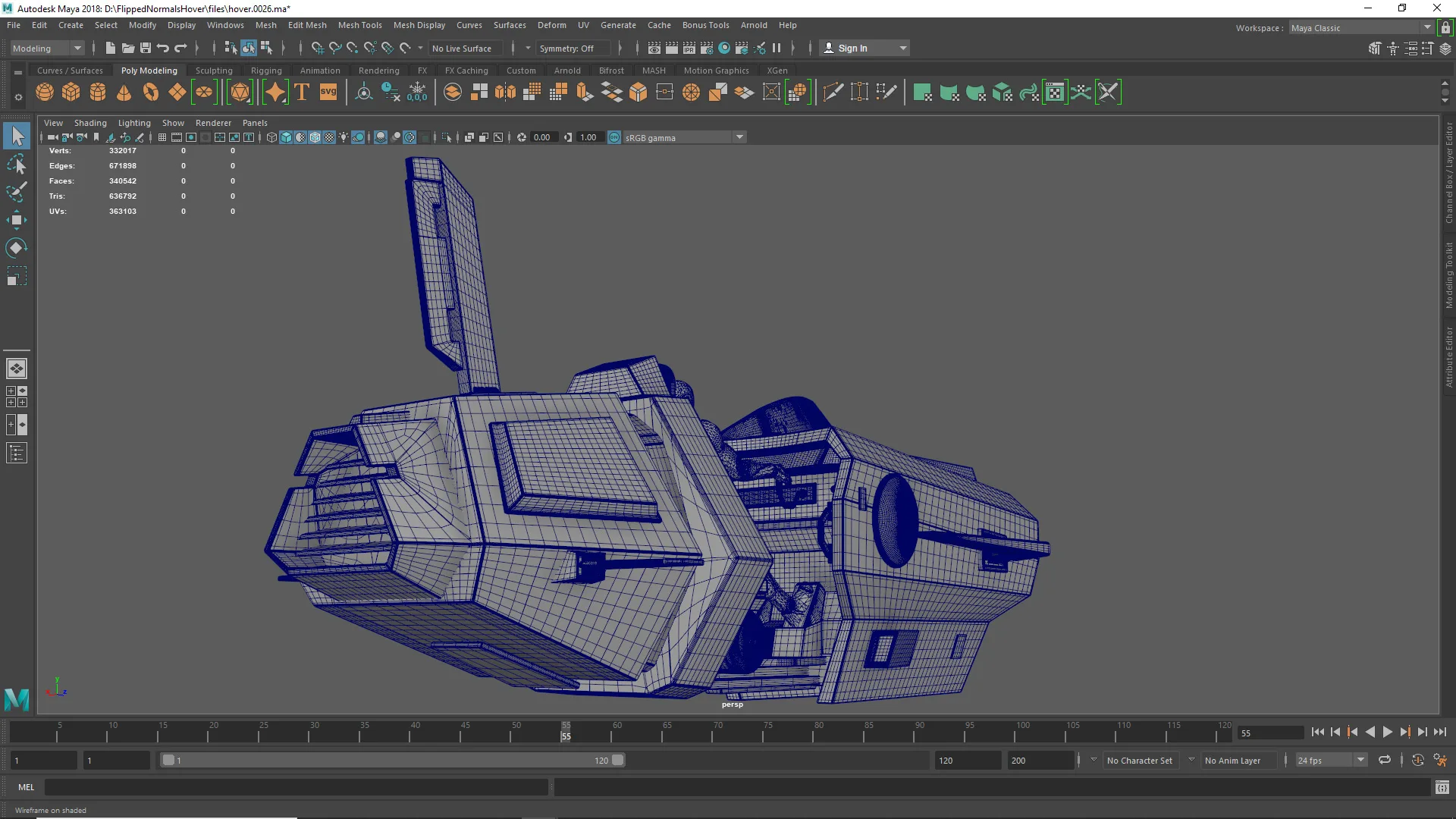Click the gamma value field 1.00
The height and width of the screenshot is (819, 1456).
588,137
